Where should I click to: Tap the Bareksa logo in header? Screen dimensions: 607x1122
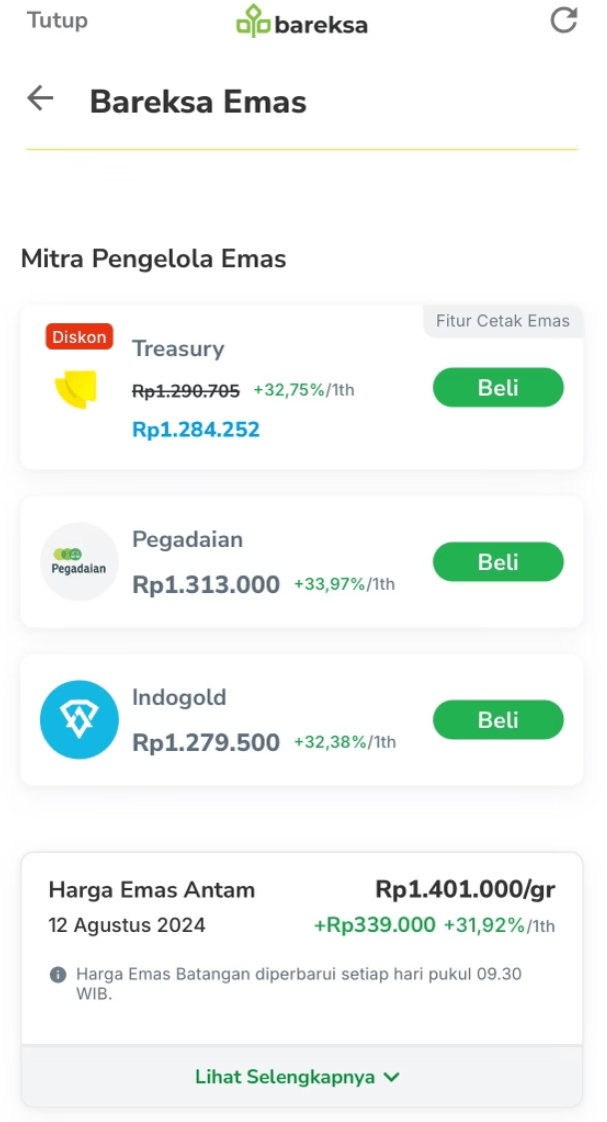point(301,21)
